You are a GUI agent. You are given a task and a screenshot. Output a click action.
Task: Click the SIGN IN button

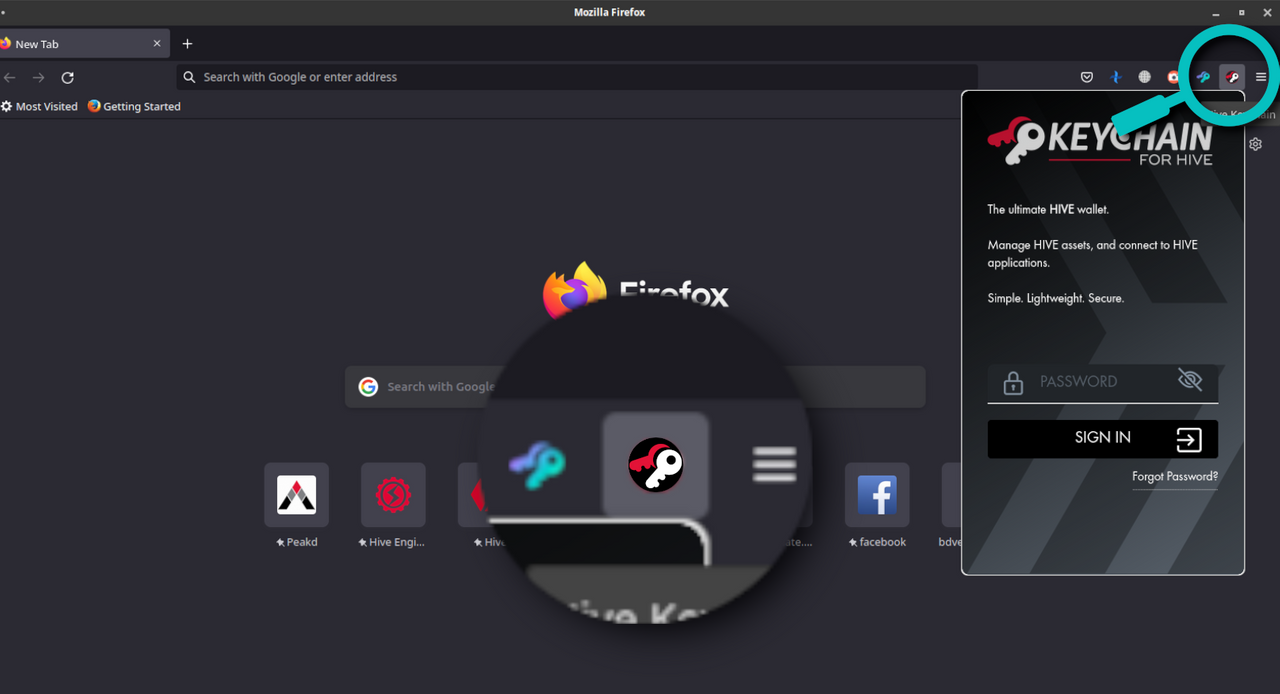pos(1103,439)
